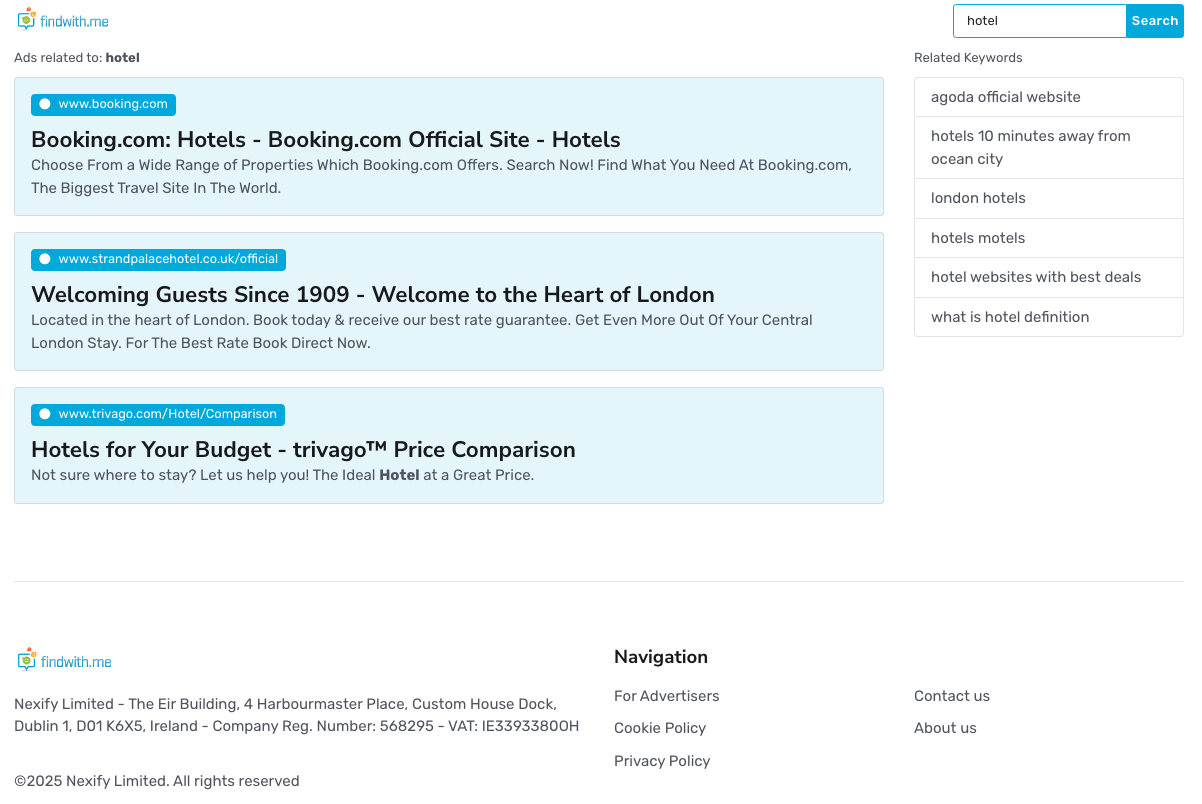The image size is (1202, 804).
Task: Click the Navigation footer heading
Action: (x=661, y=657)
